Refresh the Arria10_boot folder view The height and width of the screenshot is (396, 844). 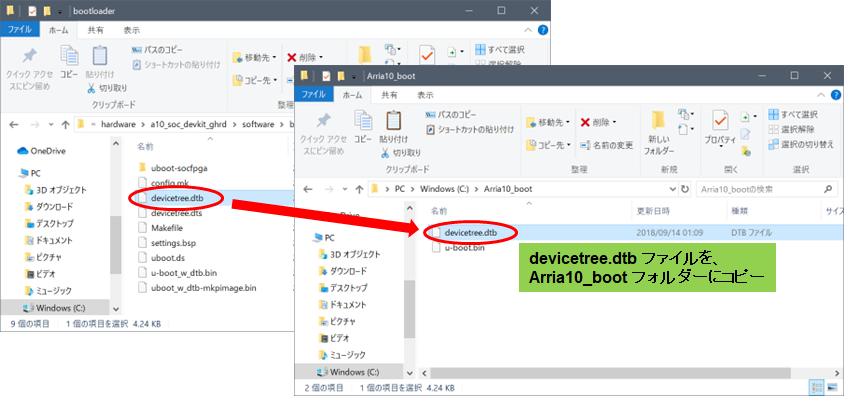click(x=685, y=189)
